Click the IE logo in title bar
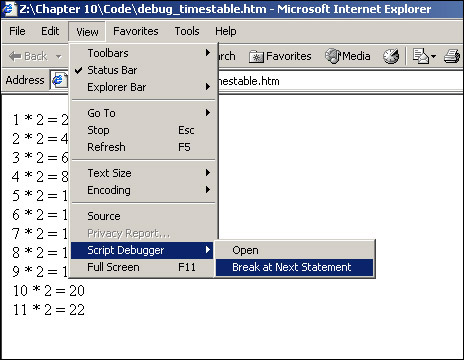Screen dimensions: 464x360 (9, 9)
